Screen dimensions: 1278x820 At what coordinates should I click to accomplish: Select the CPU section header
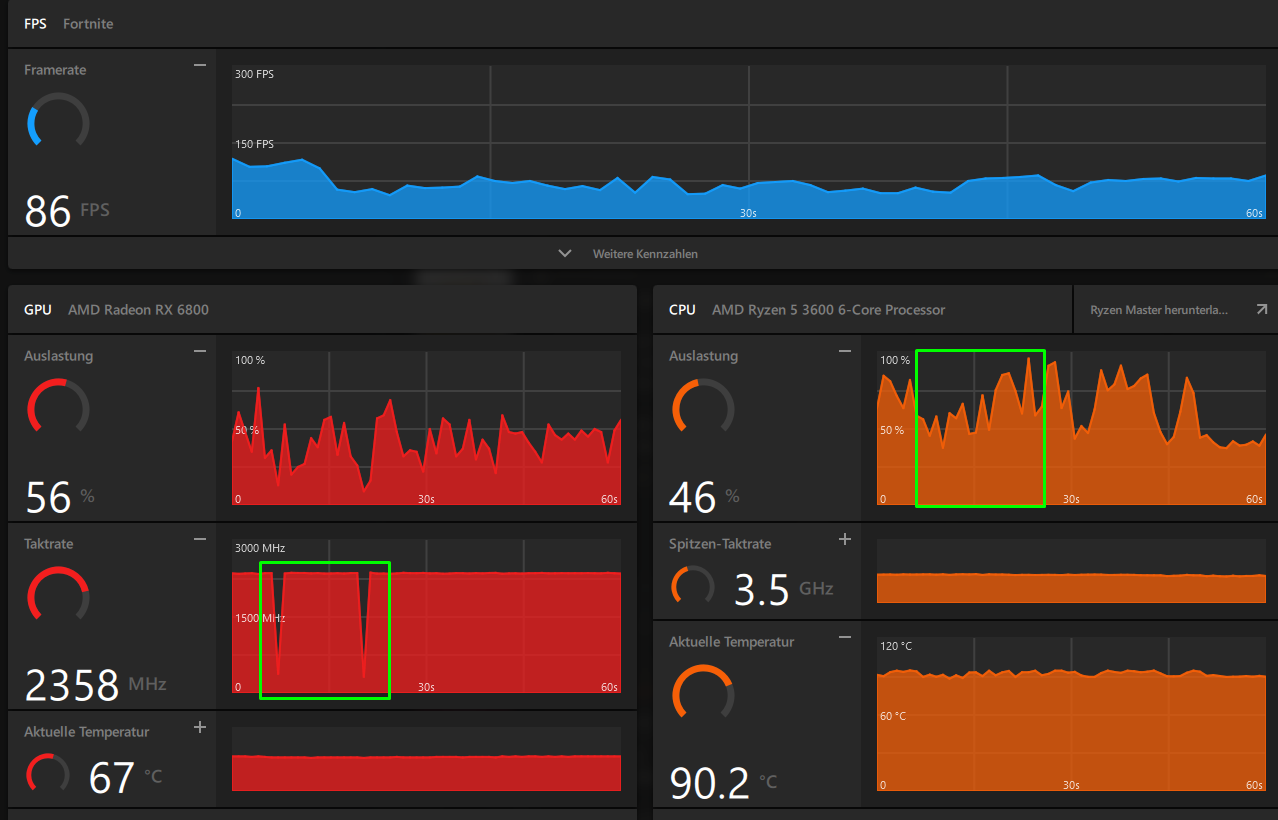tap(682, 309)
